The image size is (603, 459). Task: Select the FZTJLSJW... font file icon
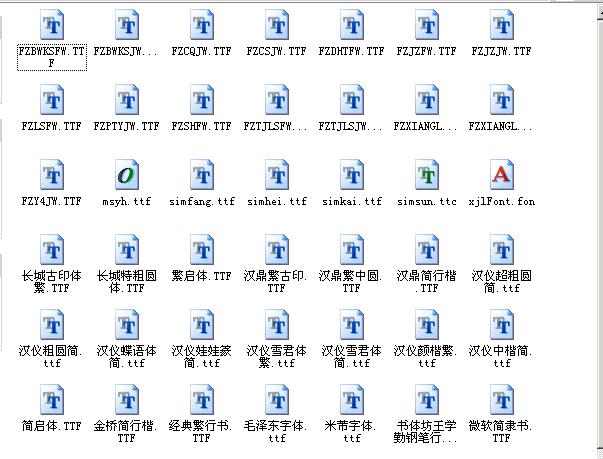pyautogui.click(x=351, y=100)
